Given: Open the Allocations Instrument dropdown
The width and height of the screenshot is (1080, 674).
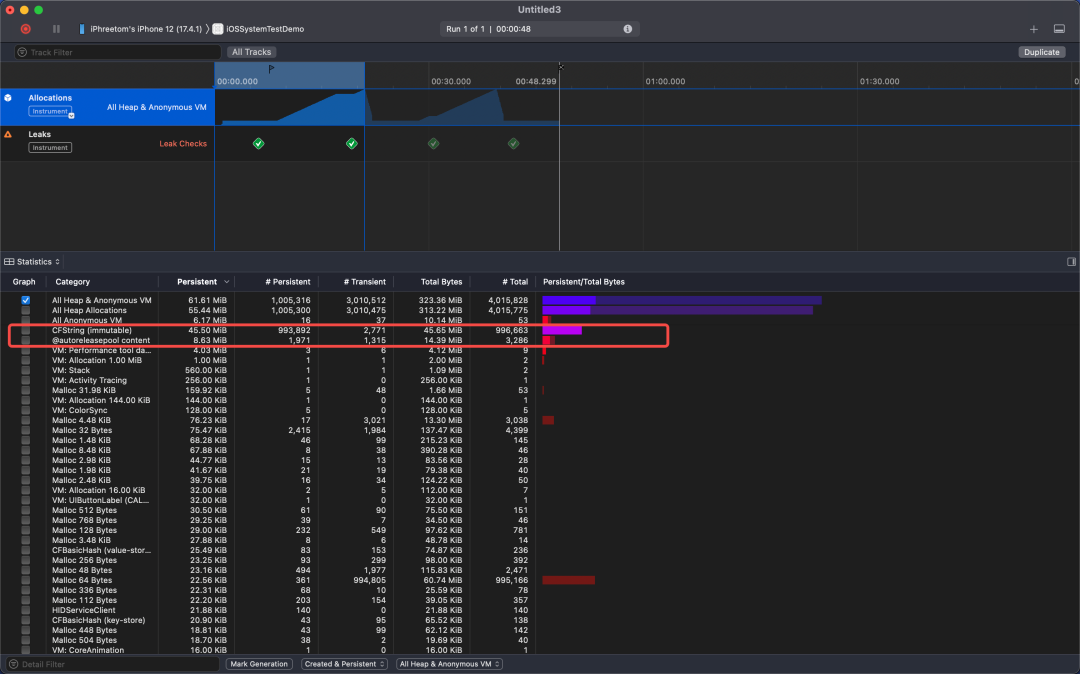Looking at the screenshot, I should coord(51,112).
